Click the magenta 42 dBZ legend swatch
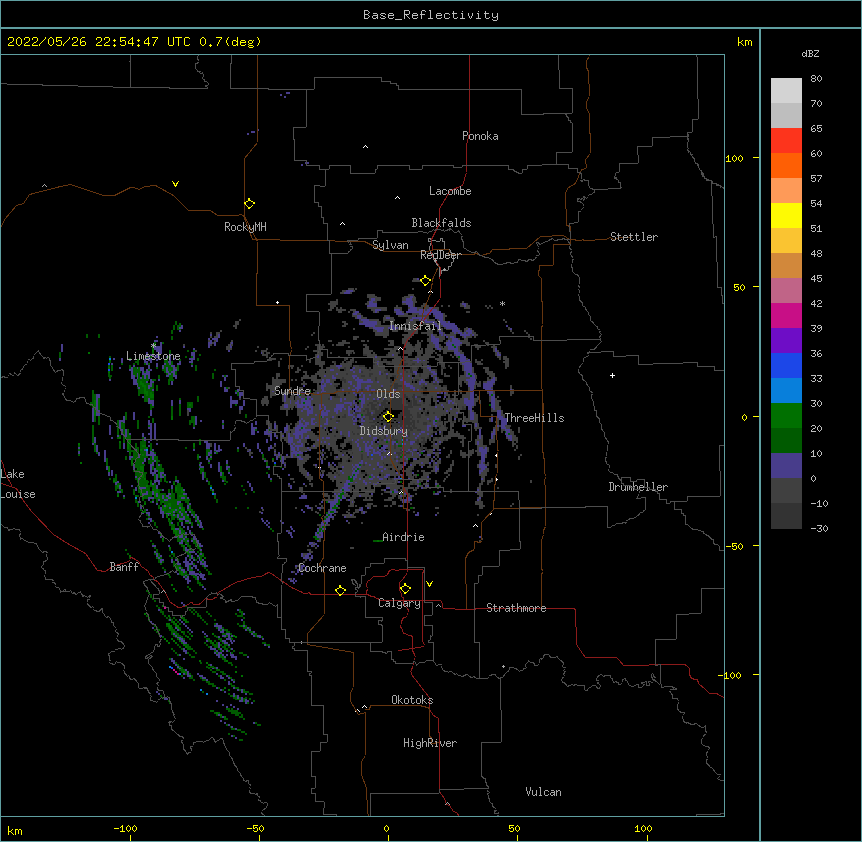Screen dimensions: 862x842 786,315
